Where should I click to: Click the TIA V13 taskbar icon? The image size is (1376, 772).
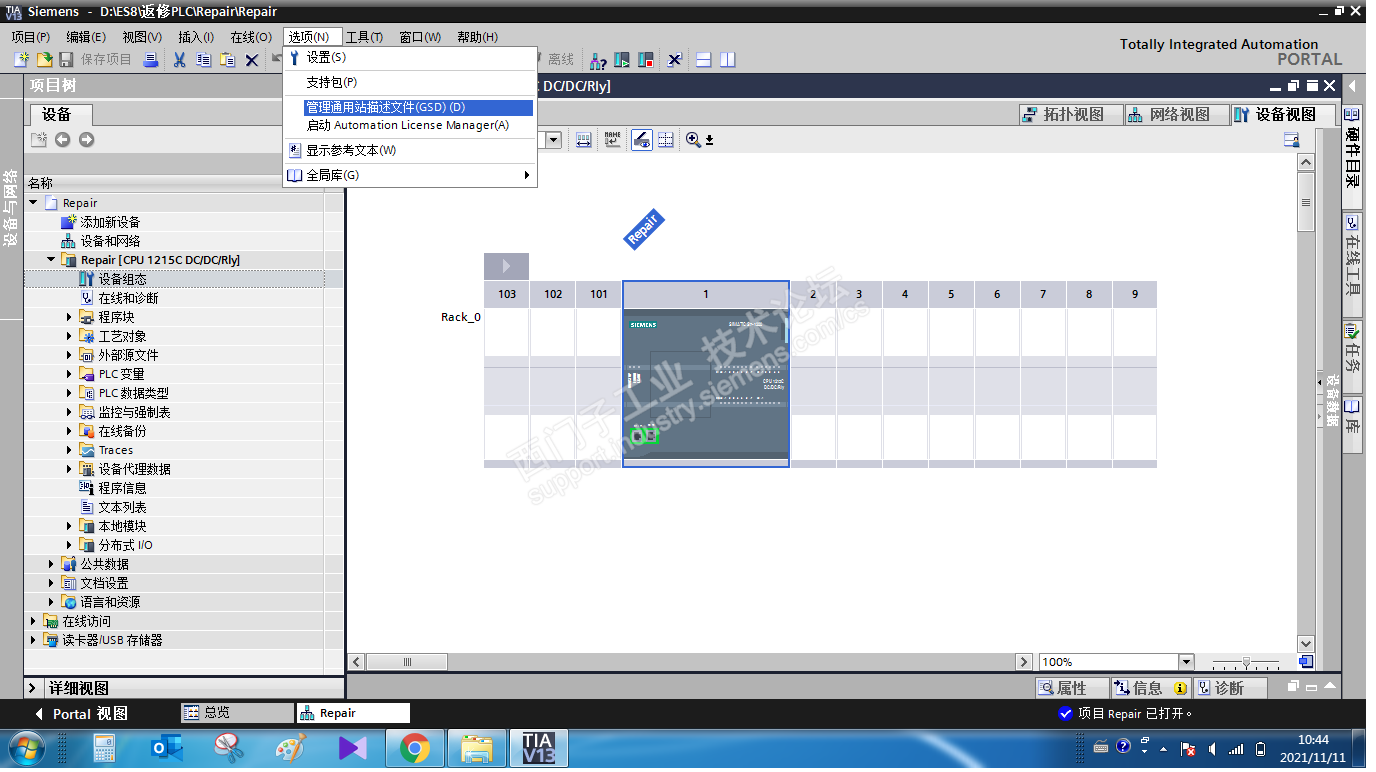pyautogui.click(x=539, y=748)
